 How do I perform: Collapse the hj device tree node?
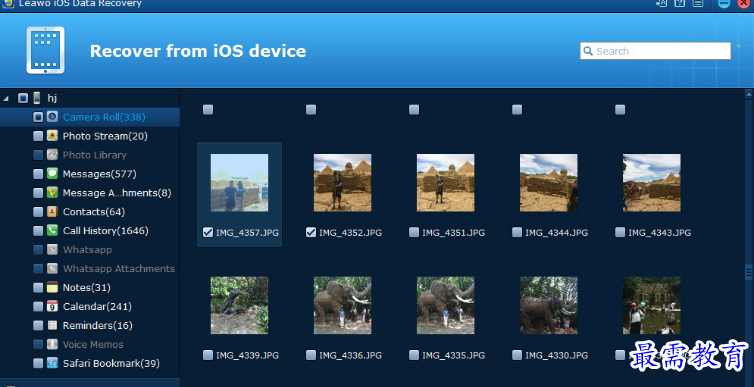tap(6, 98)
